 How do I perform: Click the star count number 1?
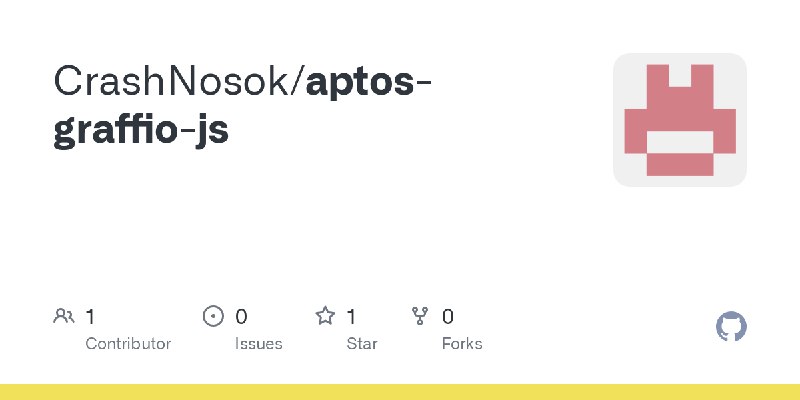(x=351, y=317)
